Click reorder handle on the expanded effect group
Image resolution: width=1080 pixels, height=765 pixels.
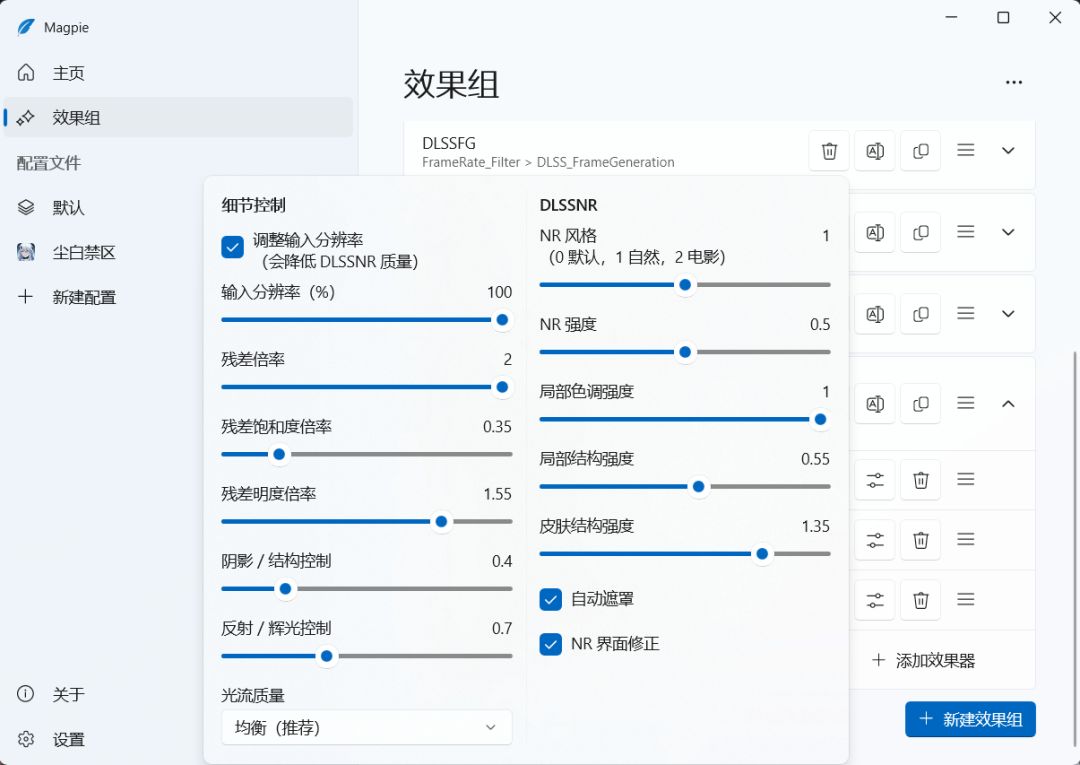pyautogui.click(x=966, y=403)
